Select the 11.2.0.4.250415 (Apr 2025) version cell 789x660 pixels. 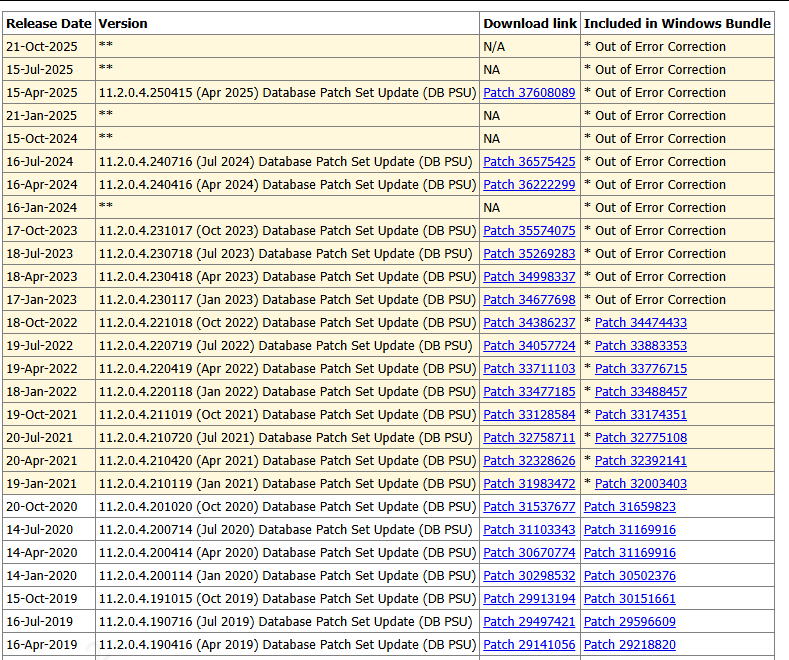click(x=287, y=93)
